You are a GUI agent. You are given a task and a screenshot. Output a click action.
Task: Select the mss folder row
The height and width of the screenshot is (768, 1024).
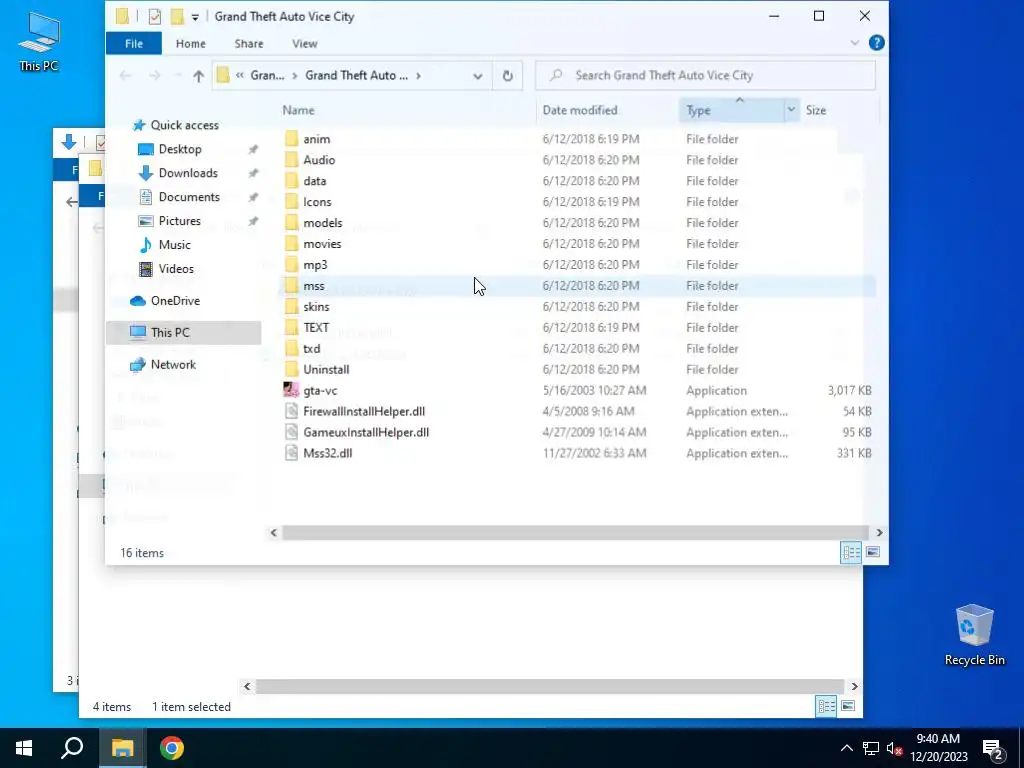pos(577,285)
